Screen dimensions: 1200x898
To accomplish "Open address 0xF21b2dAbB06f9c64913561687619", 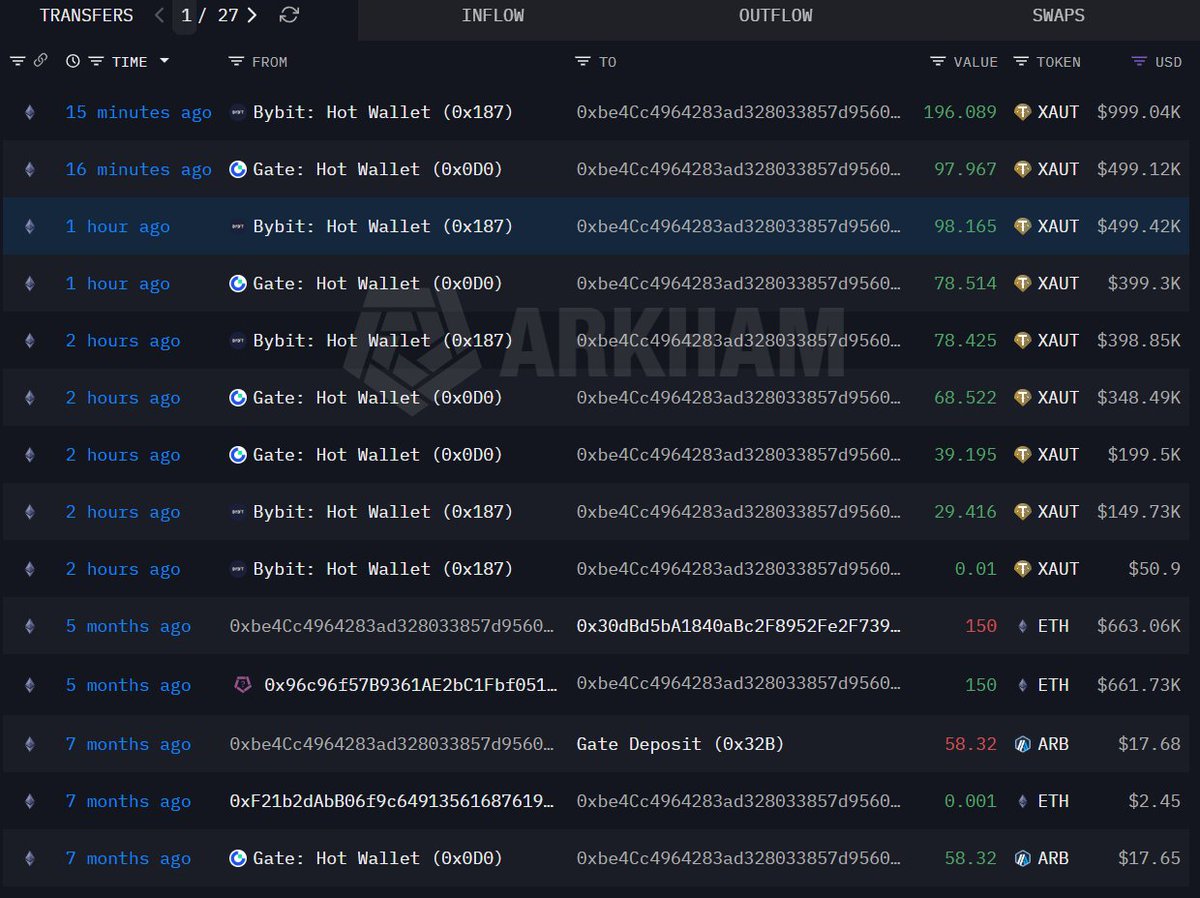I will coord(392,801).
